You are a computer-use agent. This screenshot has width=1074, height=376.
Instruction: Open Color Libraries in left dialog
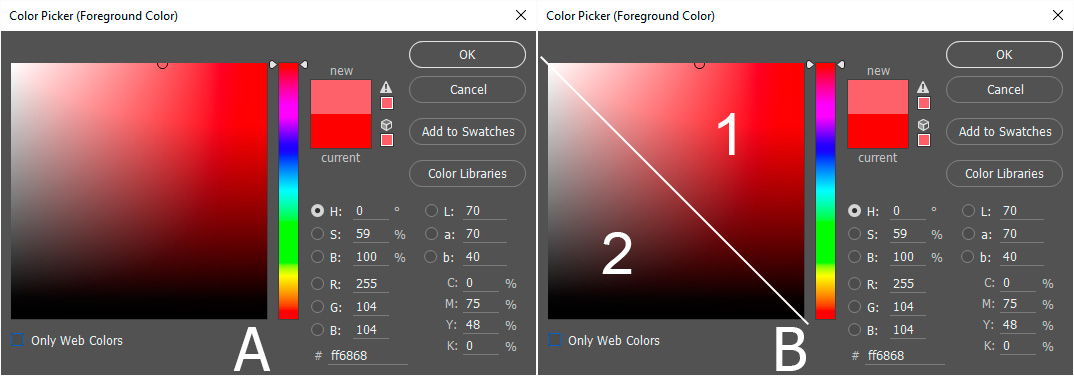pos(467,173)
